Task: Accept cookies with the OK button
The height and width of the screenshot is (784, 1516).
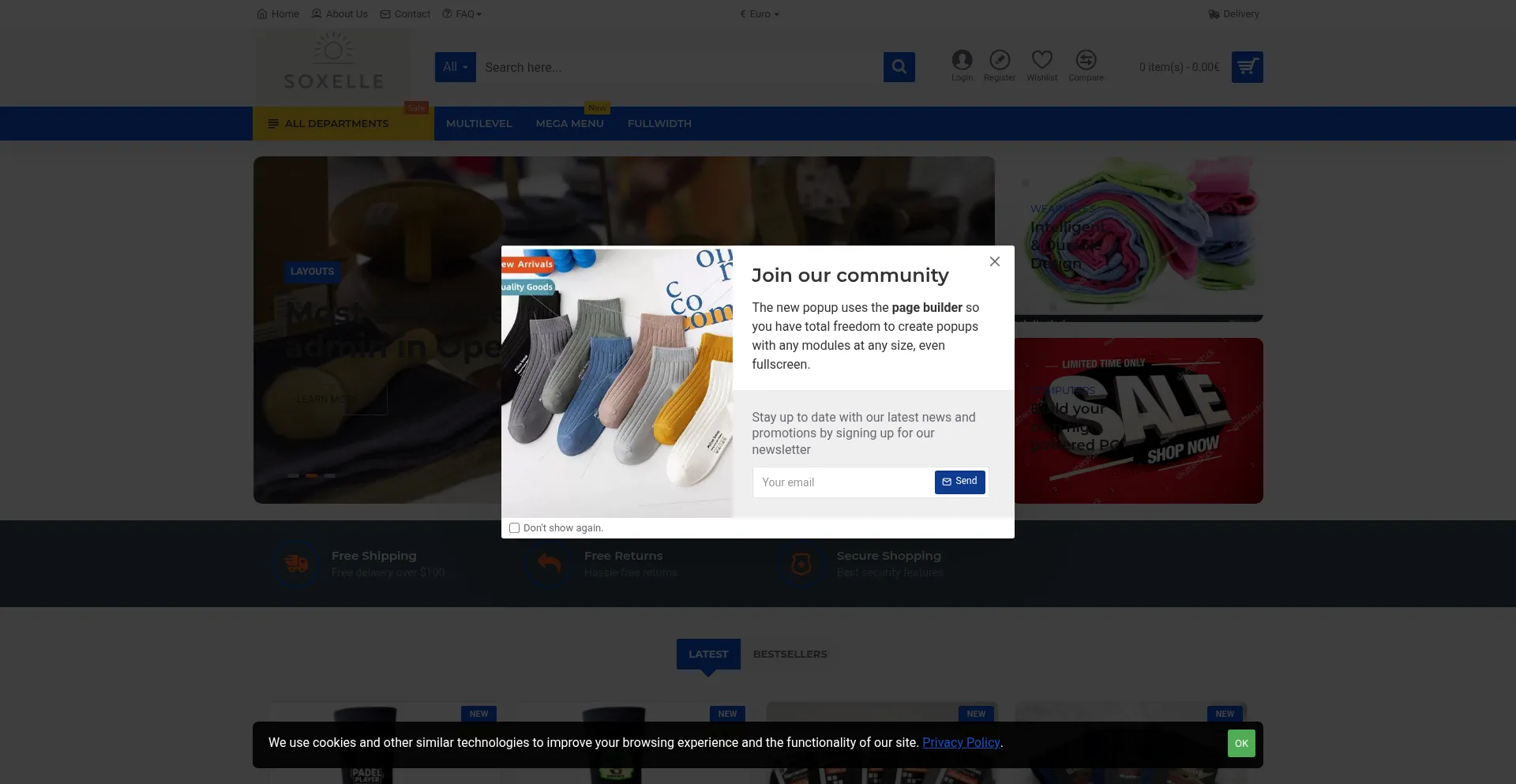Action: tap(1241, 744)
